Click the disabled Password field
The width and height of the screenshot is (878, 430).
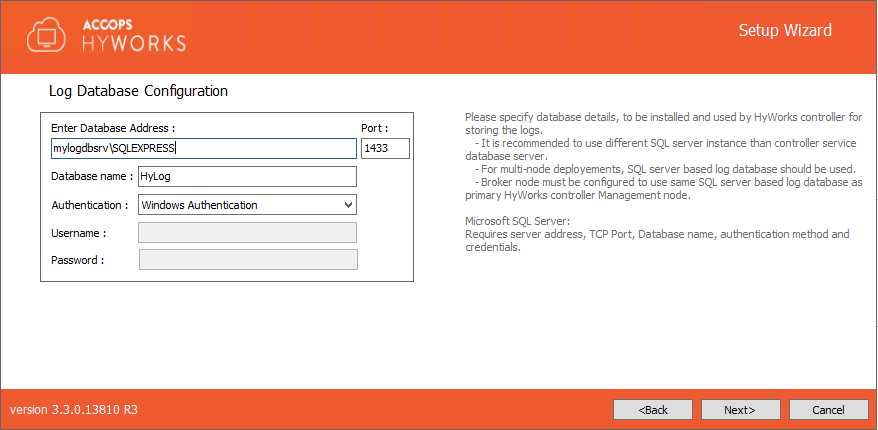point(248,260)
